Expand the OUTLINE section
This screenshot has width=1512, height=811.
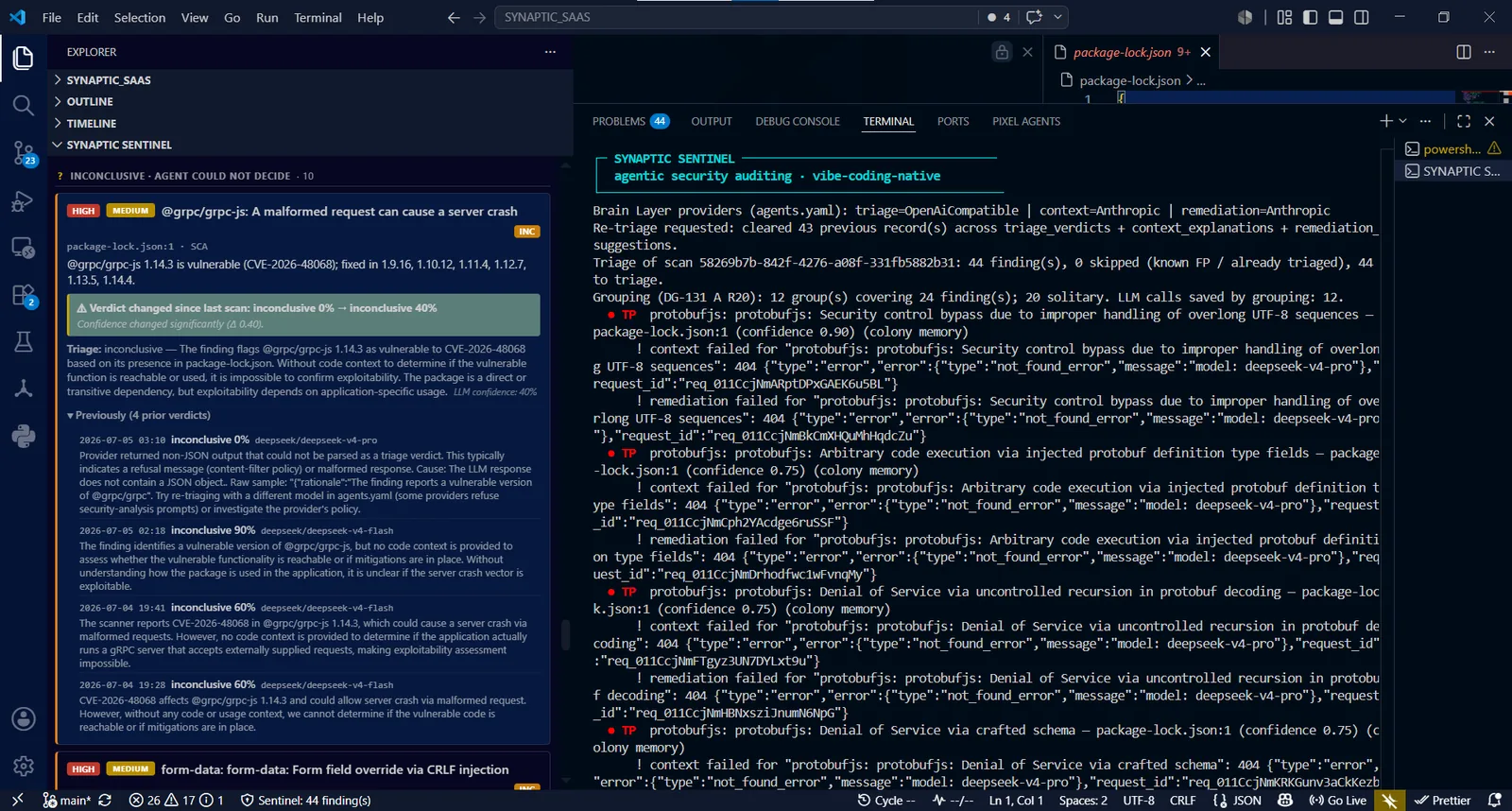click(x=310, y=101)
